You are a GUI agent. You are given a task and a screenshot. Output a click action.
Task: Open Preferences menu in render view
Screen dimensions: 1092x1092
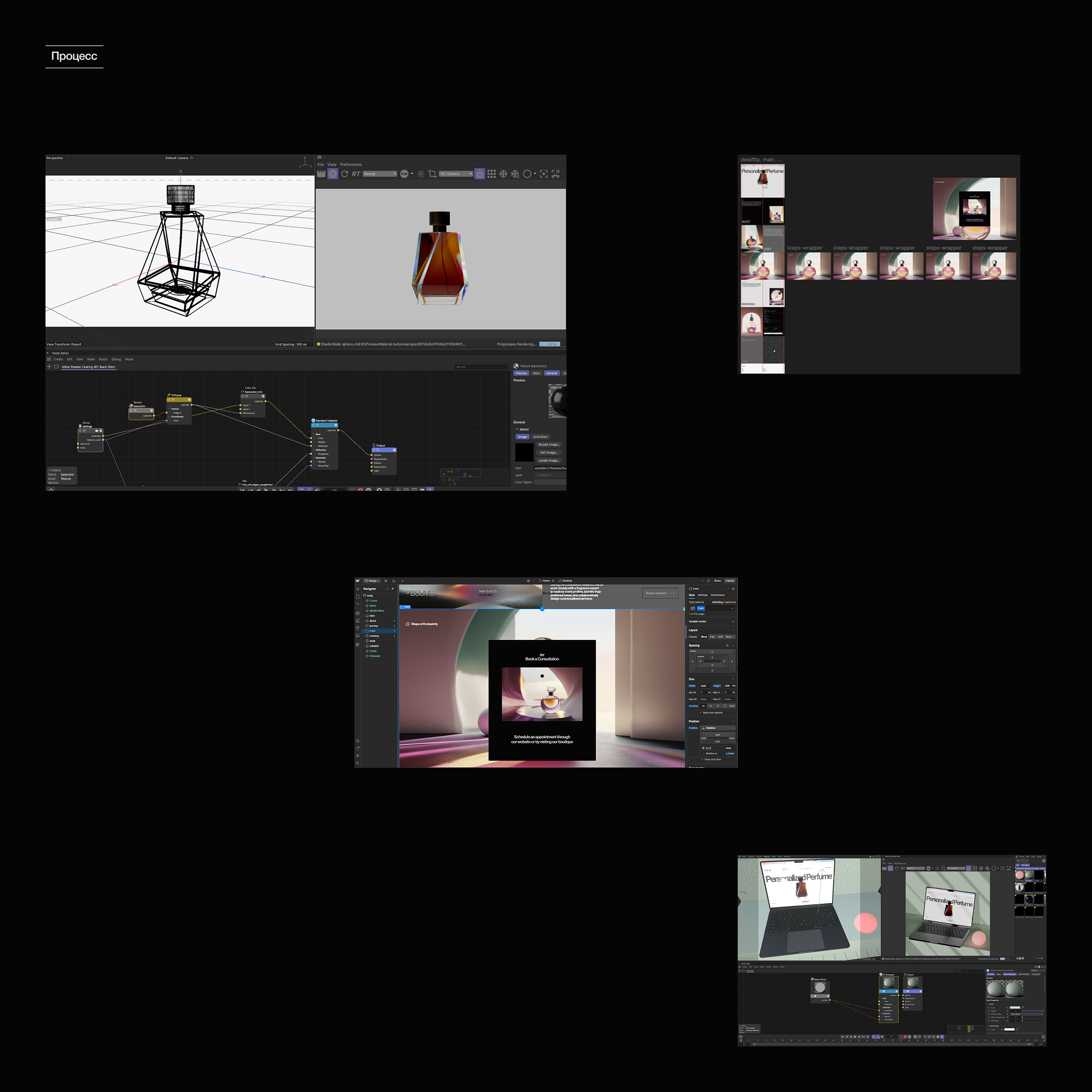click(x=350, y=164)
